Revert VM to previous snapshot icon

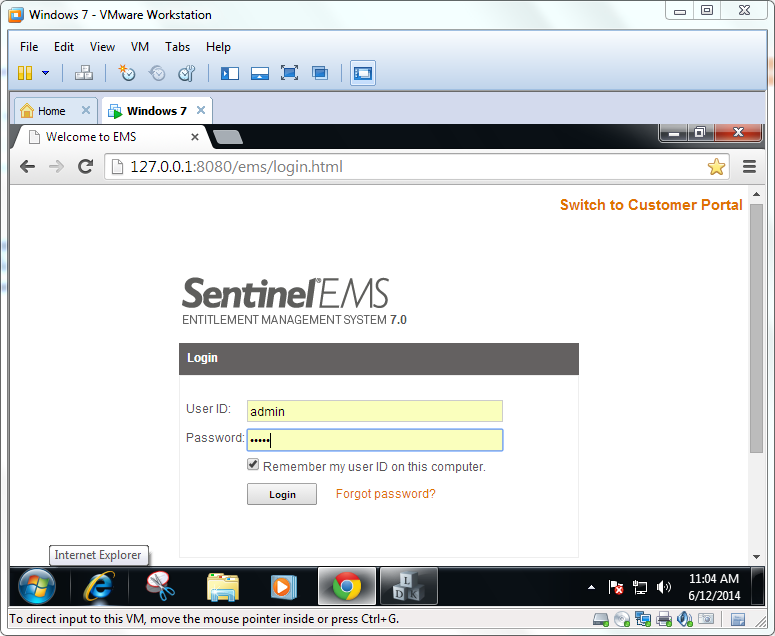[157, 73]
